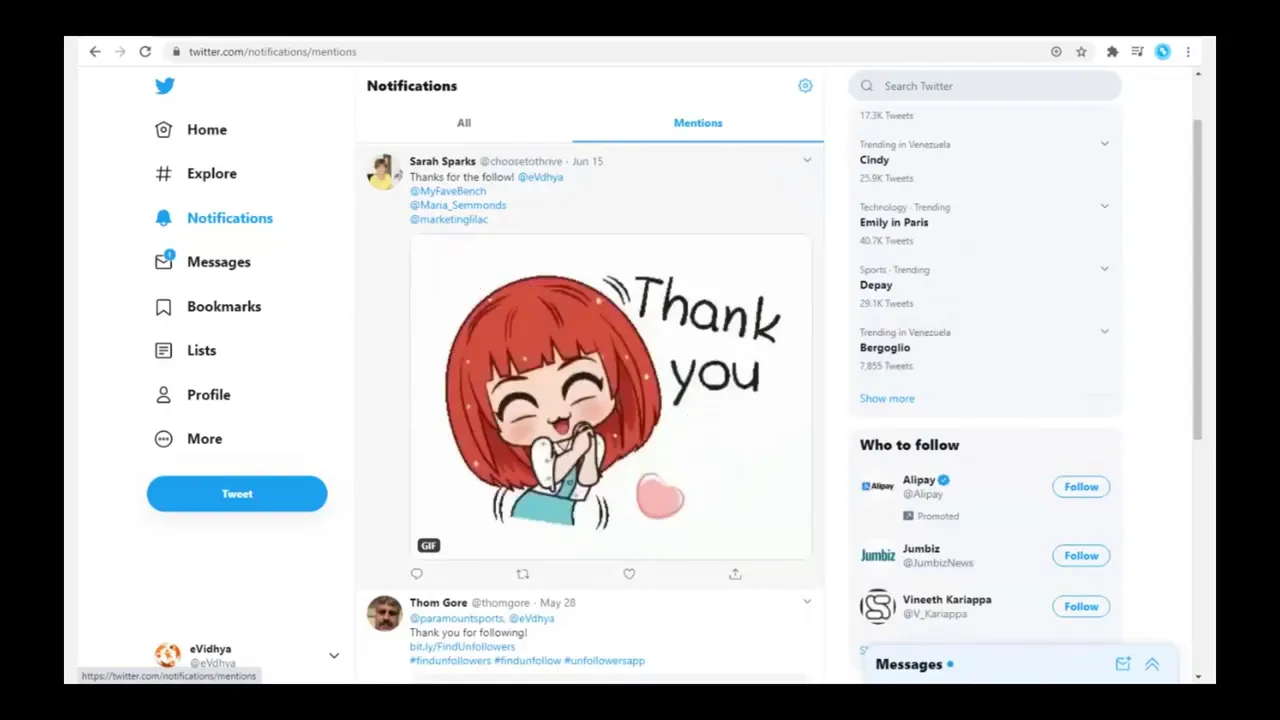This screenshot has width=1280, height=720.
Task: Expand the Messages drawer
Action: point(1152,664)
